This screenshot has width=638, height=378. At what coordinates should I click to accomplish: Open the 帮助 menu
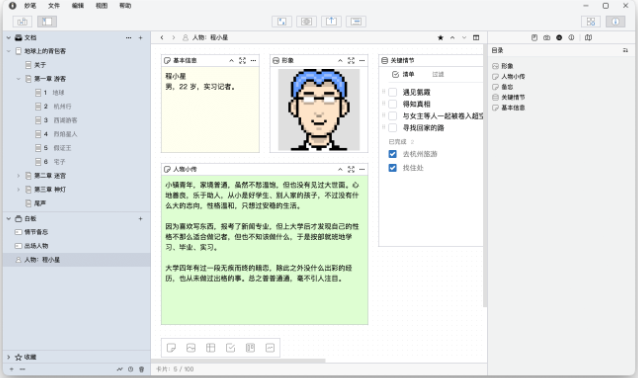[x=125, y=6]
